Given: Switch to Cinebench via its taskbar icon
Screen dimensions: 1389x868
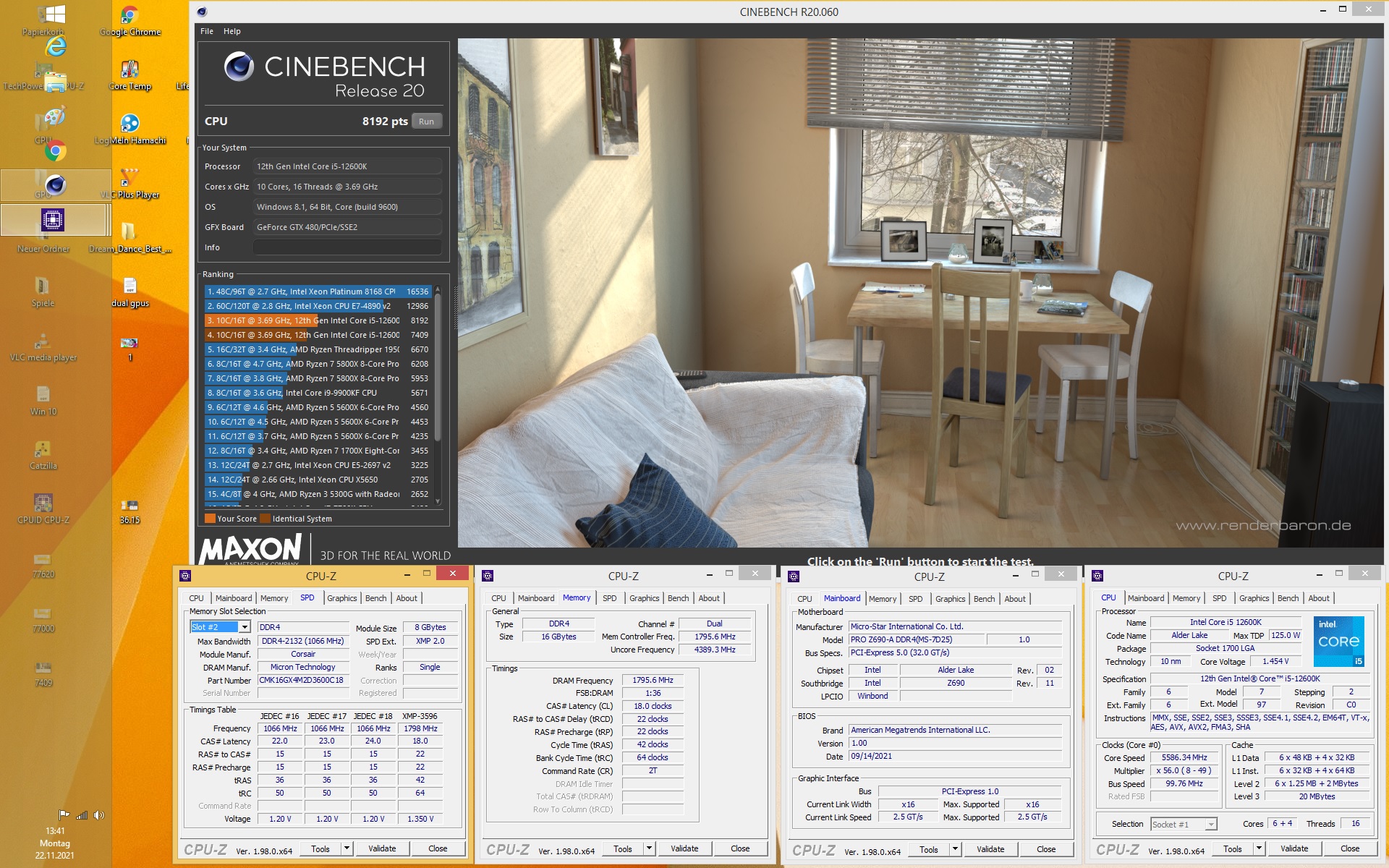Looking at the screenshot, I should pos(56,185).
